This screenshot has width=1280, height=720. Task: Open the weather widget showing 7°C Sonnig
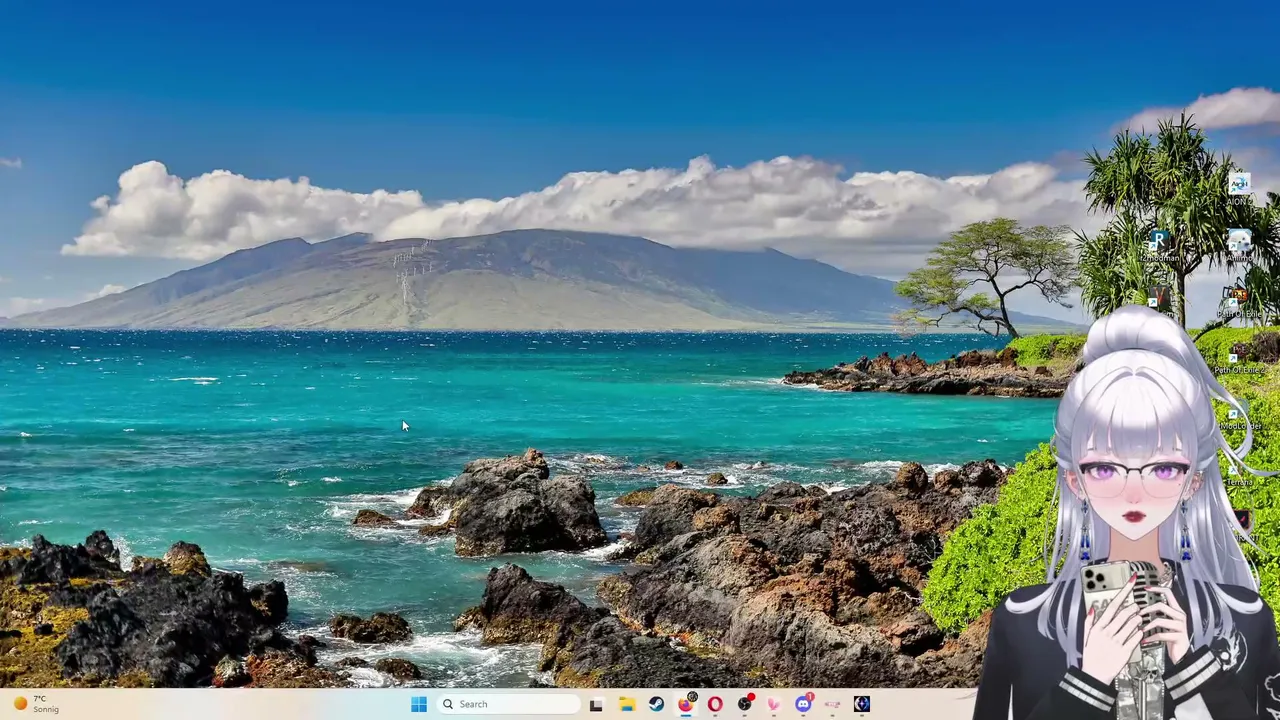36,704
